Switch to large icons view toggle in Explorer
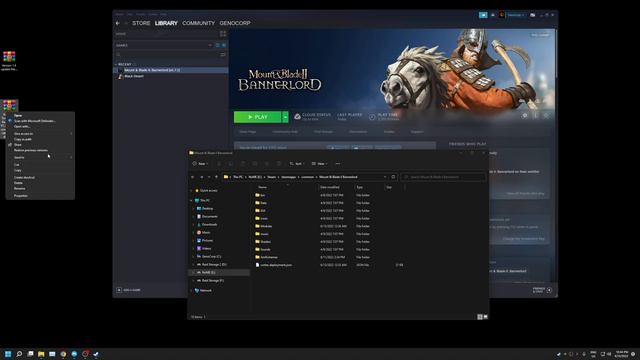The height and width of the screenshot is (360, 640). [485, 317]
